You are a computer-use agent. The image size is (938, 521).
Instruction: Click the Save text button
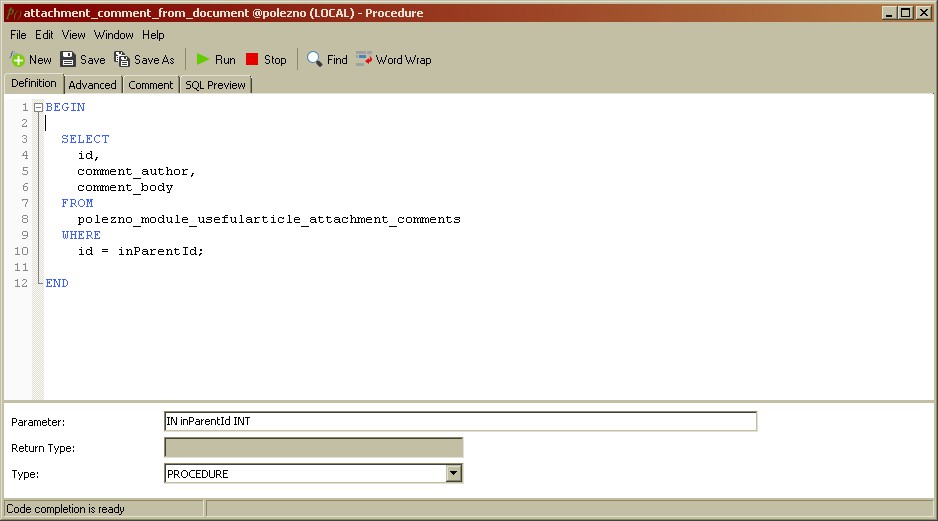pyautogui.click(x=93, y=60)
